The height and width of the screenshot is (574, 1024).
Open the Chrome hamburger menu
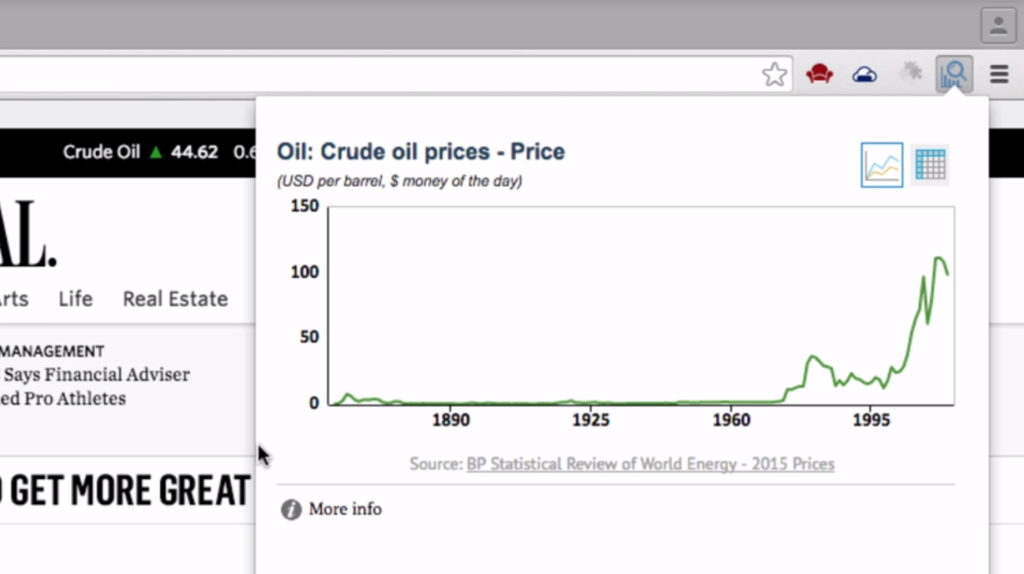tap(999, 74)
